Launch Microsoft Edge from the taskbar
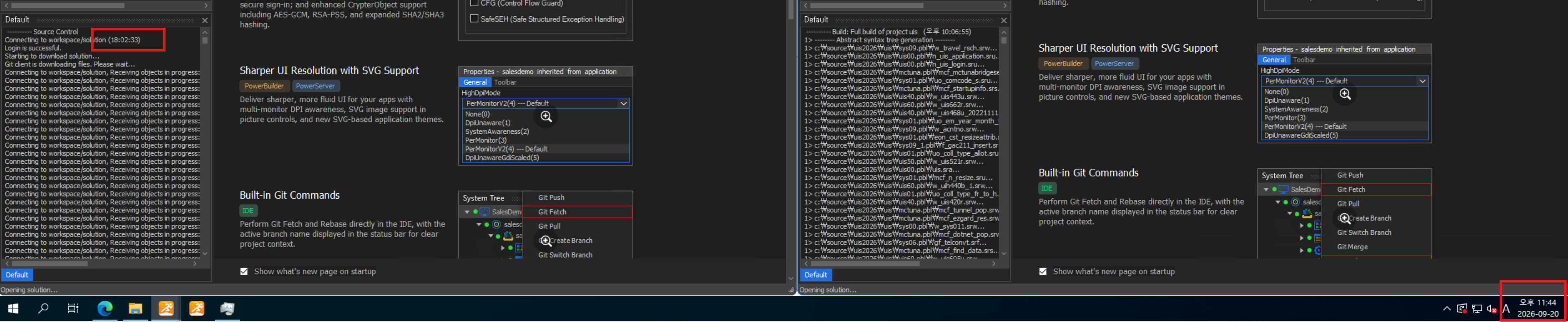Screen dimensions: 1568x322 click(105, 309)
